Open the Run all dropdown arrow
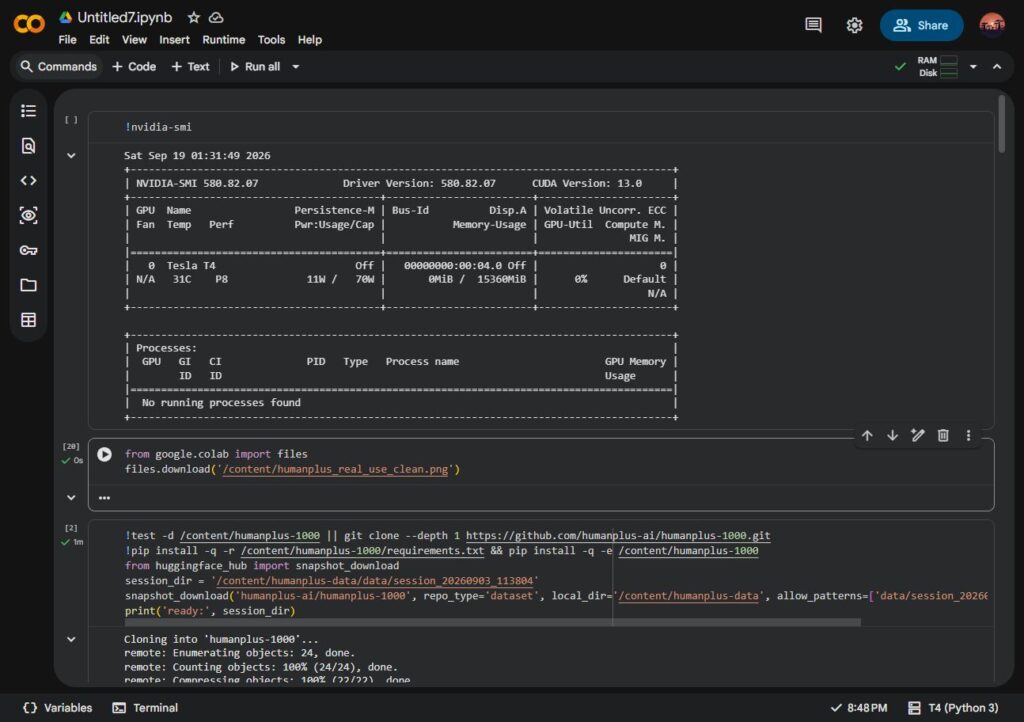 tap(295, 67)
